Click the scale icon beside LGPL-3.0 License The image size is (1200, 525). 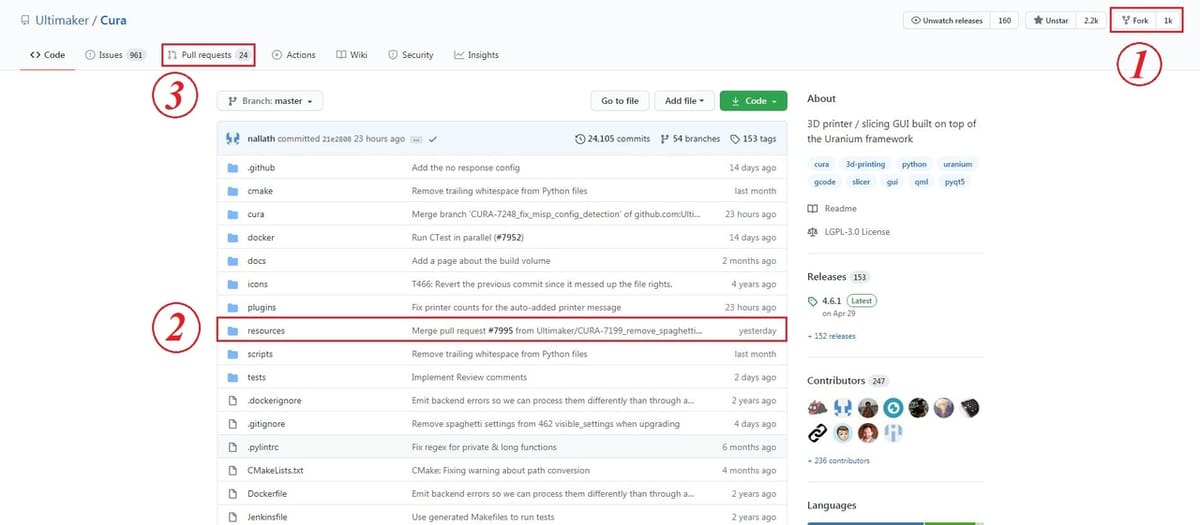coord(813,232)
